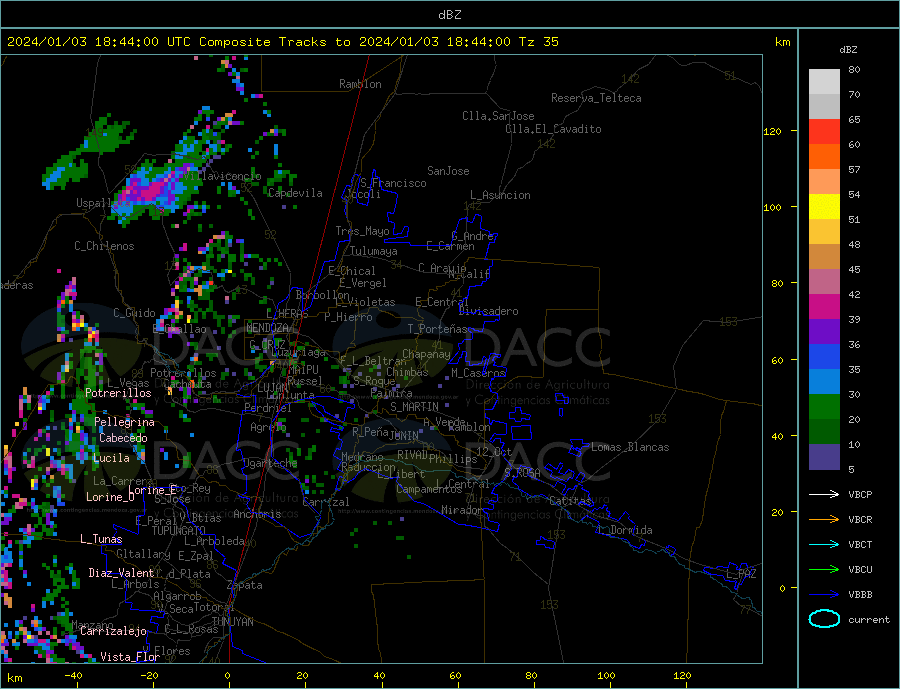This screenshot has width=900, height=689.
Task: Click the 'L_PAZ' place label
Action: [x=741, y=574]
